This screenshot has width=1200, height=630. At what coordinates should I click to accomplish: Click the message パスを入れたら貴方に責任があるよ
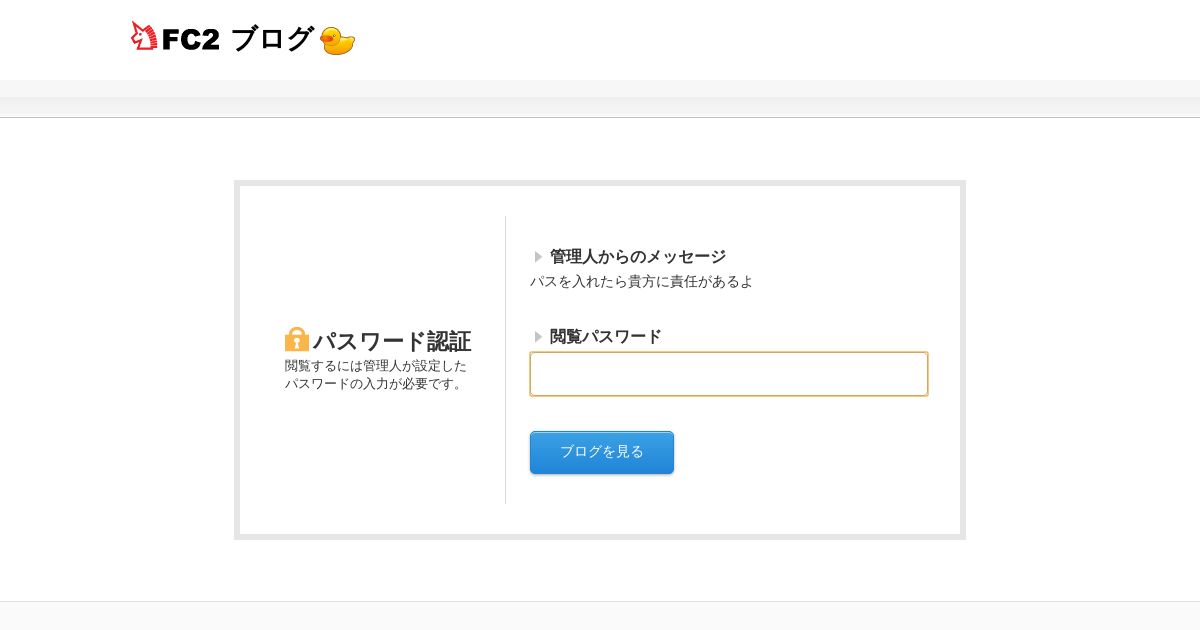641,282
